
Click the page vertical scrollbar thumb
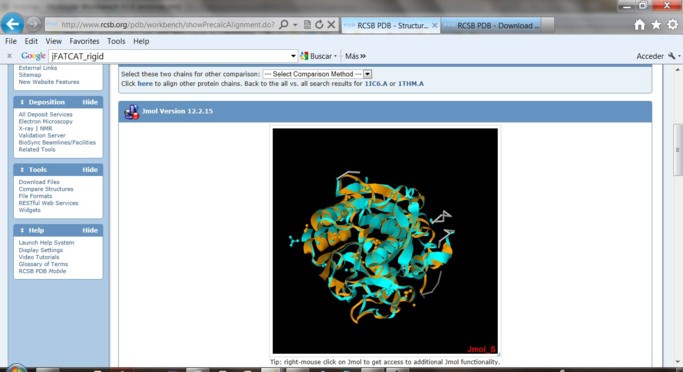click(677, 150)
